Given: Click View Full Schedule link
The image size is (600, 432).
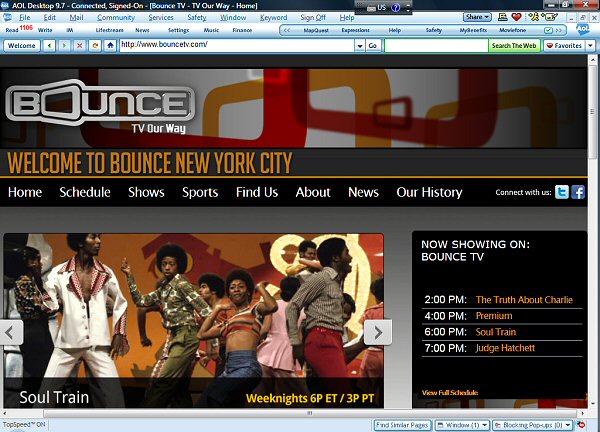Looking at the screenshot, I should [x=450, y=393].
